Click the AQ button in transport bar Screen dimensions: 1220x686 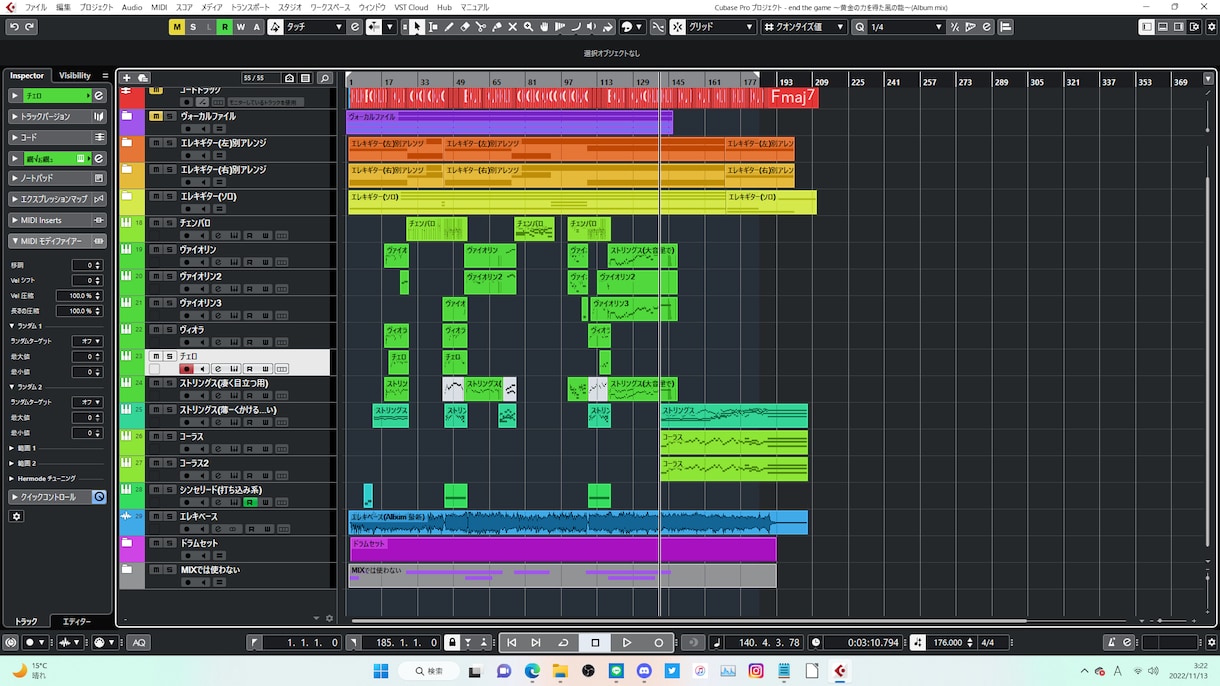[139, 642]
